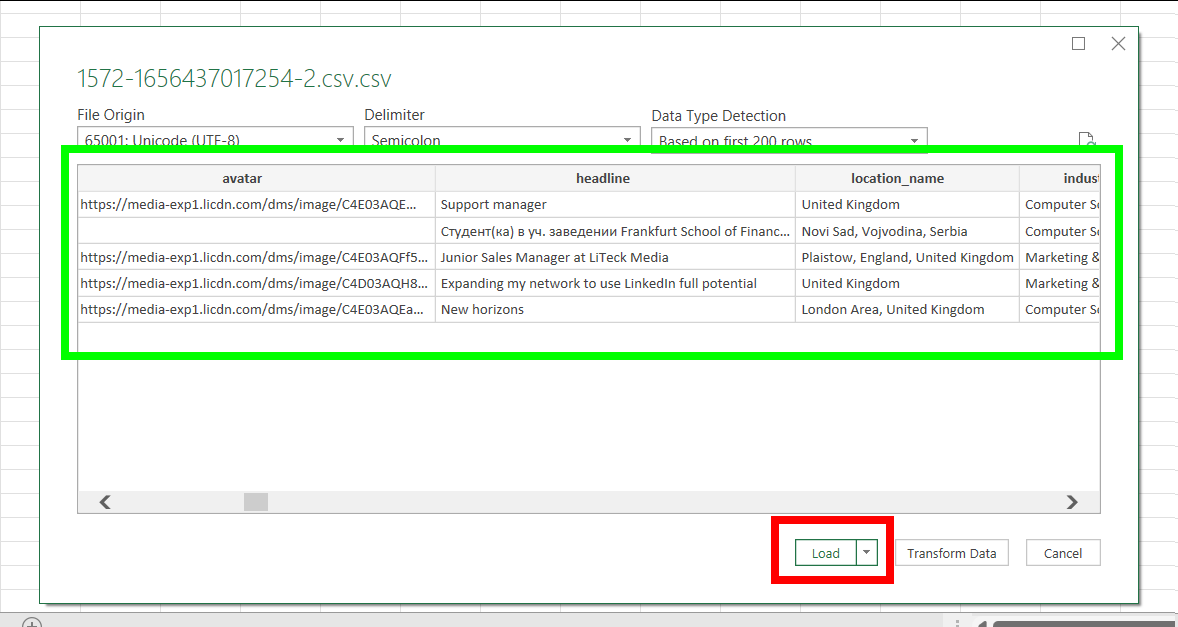Click the avatar URL in the New horizons row
Image resolution: width=1178 pixels, height=627 pixels.
tap(256, 309)
